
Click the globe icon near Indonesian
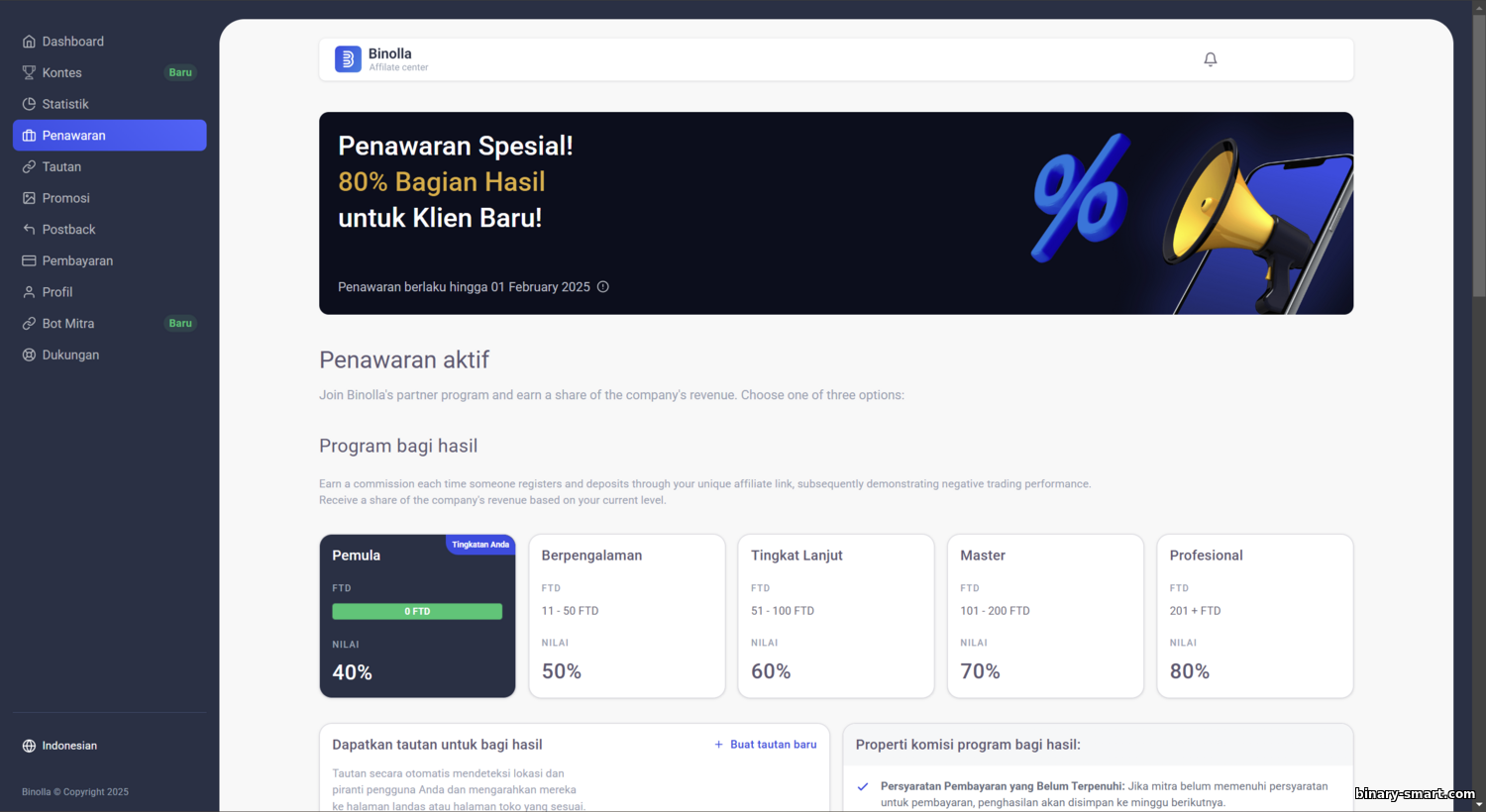29,746
